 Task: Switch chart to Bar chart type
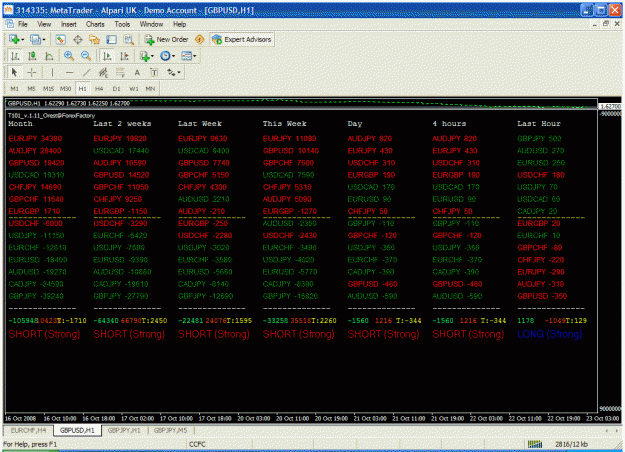click(15, 56)
